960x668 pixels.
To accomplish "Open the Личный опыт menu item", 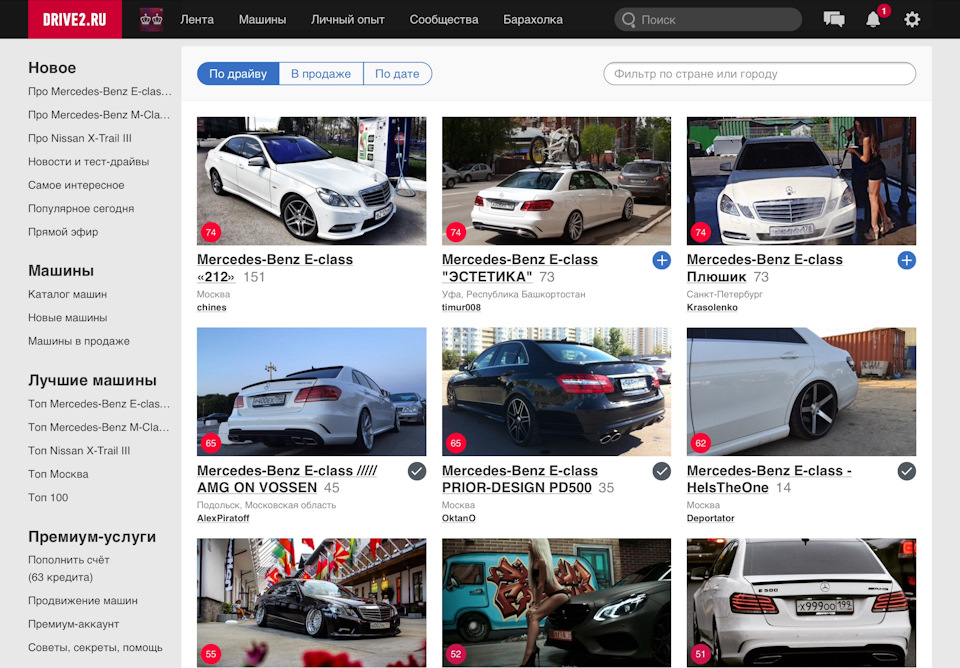I will tap(348, 20).
